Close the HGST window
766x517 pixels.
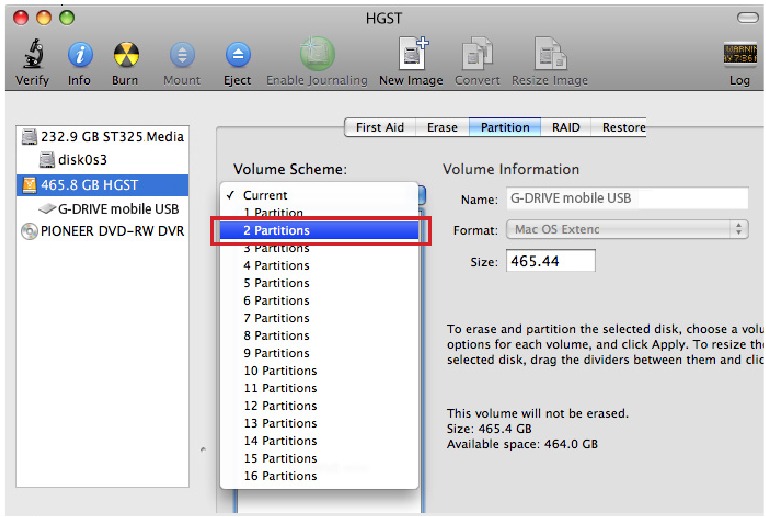pos(21,18)
